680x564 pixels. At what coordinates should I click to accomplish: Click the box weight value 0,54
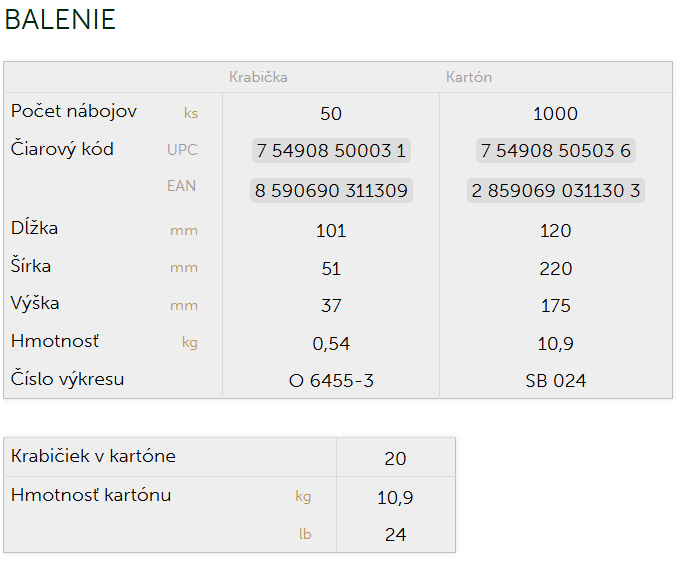(331, 344)
